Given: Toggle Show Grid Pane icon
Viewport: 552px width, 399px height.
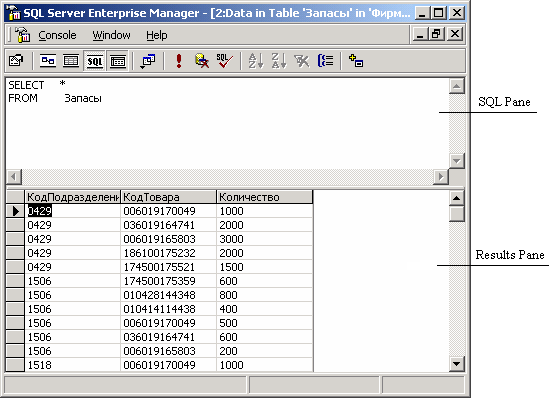Looking at the screenshot, I should 71,61.
